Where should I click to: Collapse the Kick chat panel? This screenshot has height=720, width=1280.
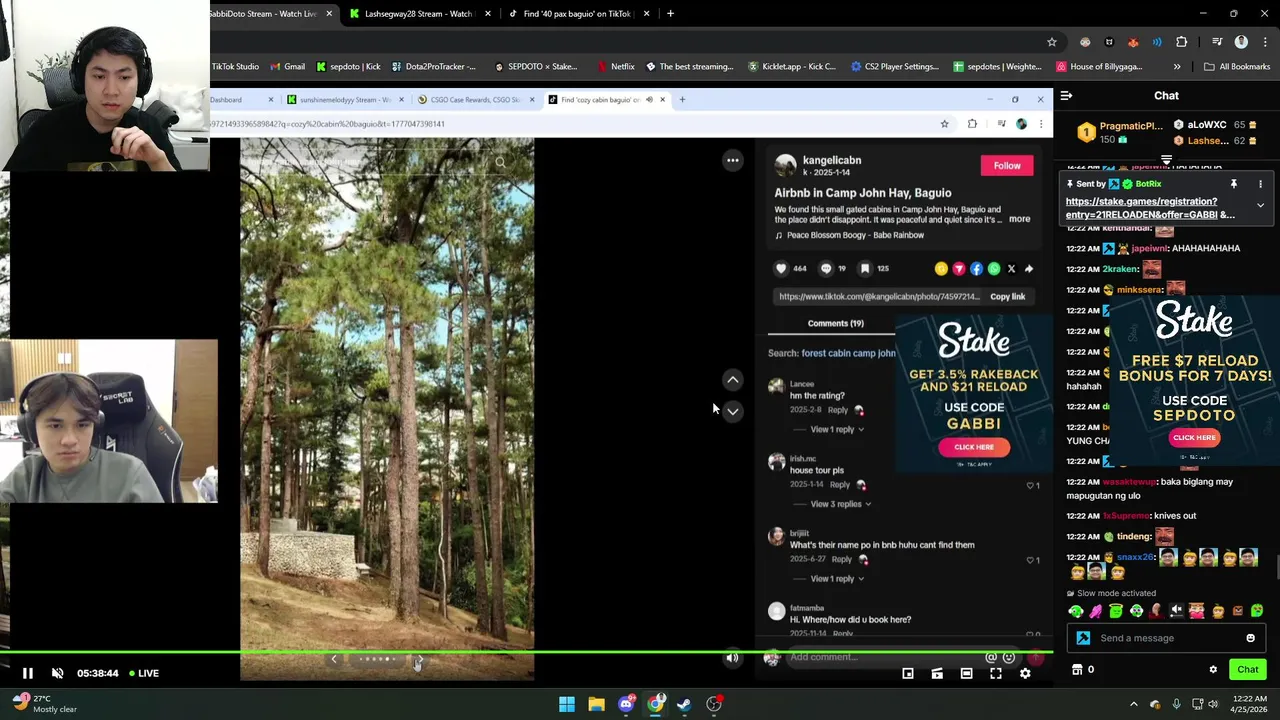1066,96
